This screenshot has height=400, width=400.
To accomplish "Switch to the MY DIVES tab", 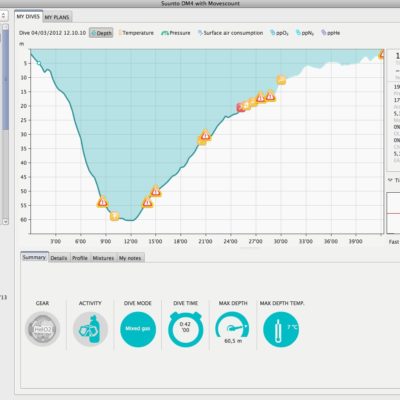I will [x=28, y=16].
